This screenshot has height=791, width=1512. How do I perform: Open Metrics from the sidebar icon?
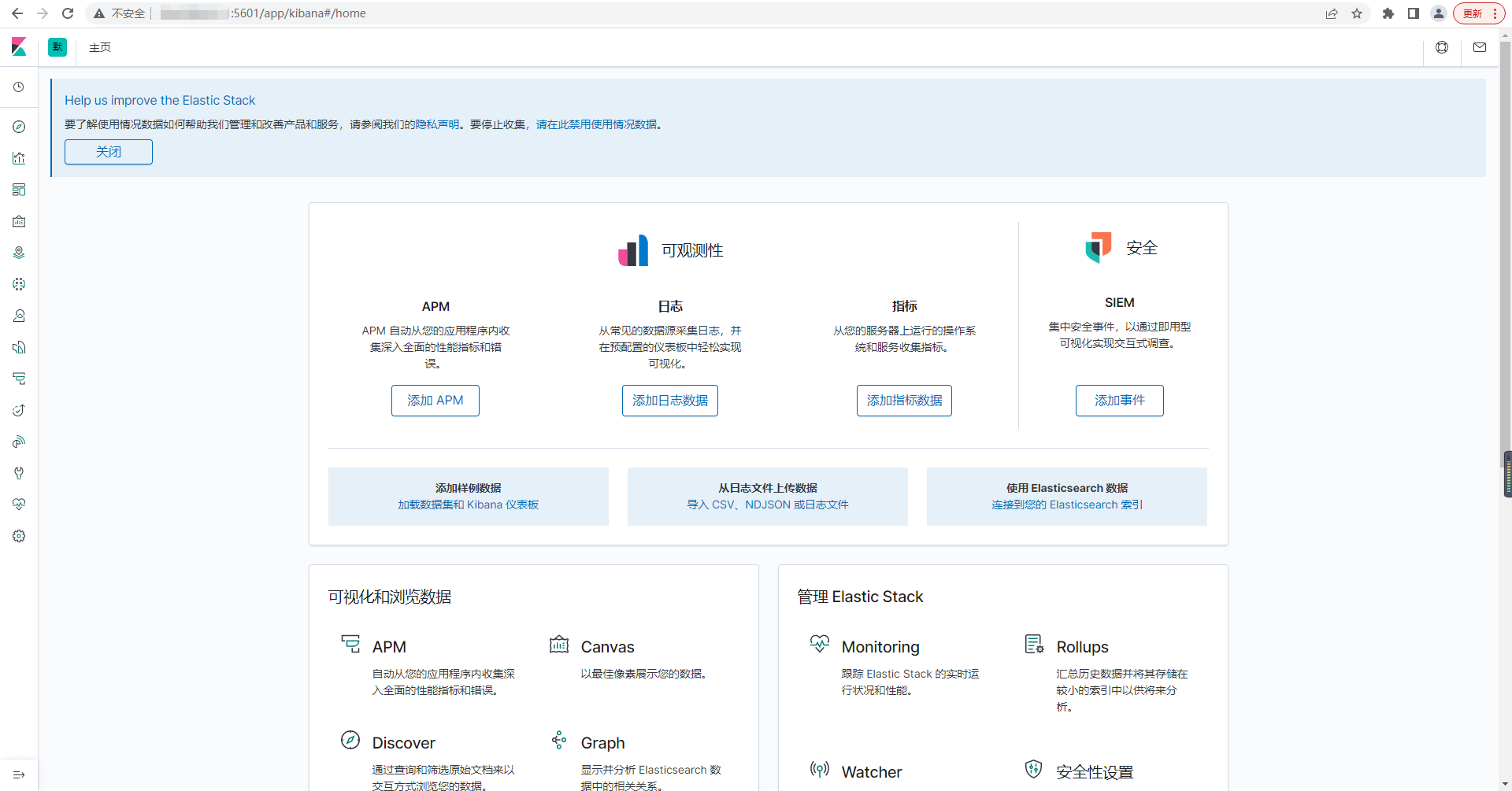tap(19, 316)
